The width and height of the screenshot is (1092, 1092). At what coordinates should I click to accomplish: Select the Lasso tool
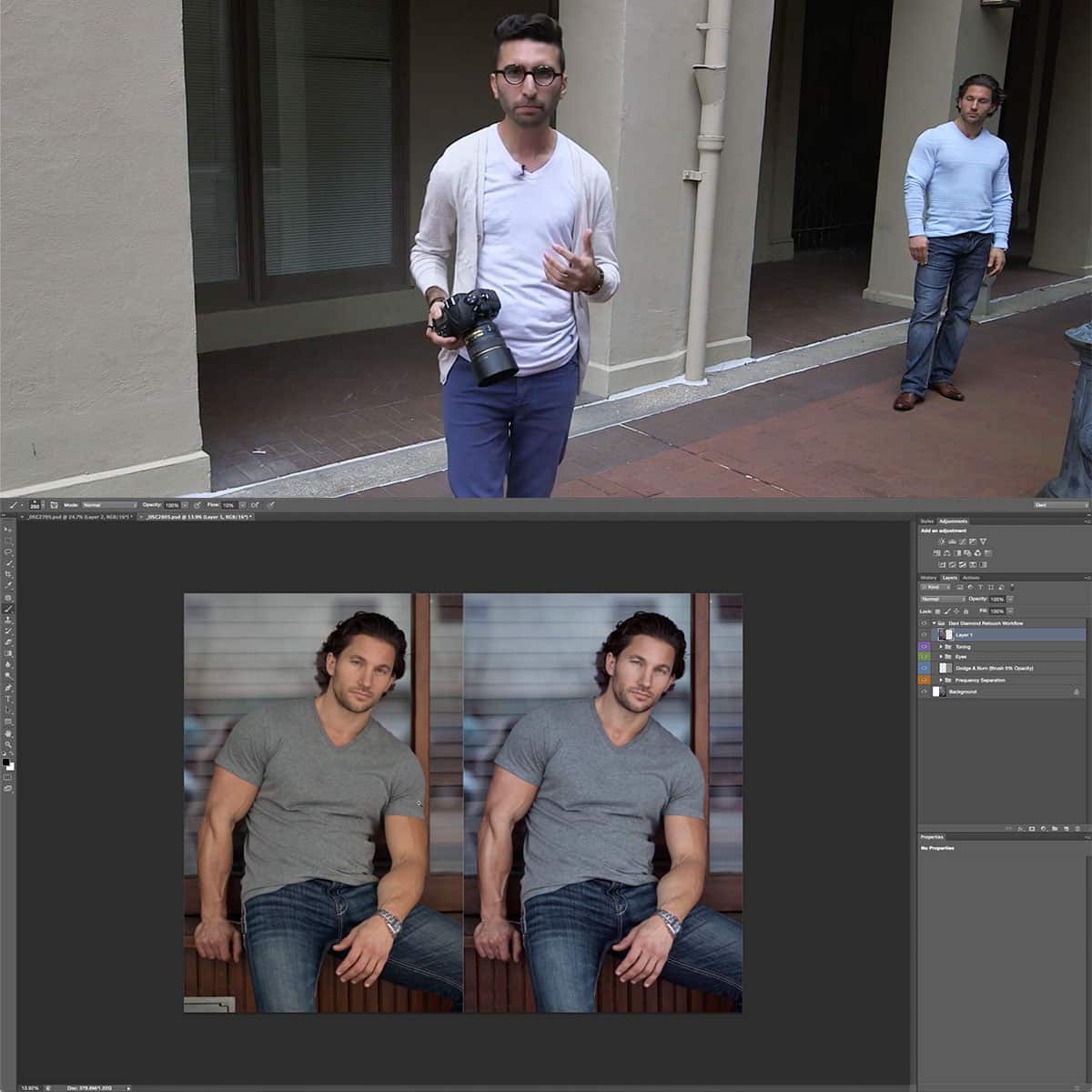[7, 552]
